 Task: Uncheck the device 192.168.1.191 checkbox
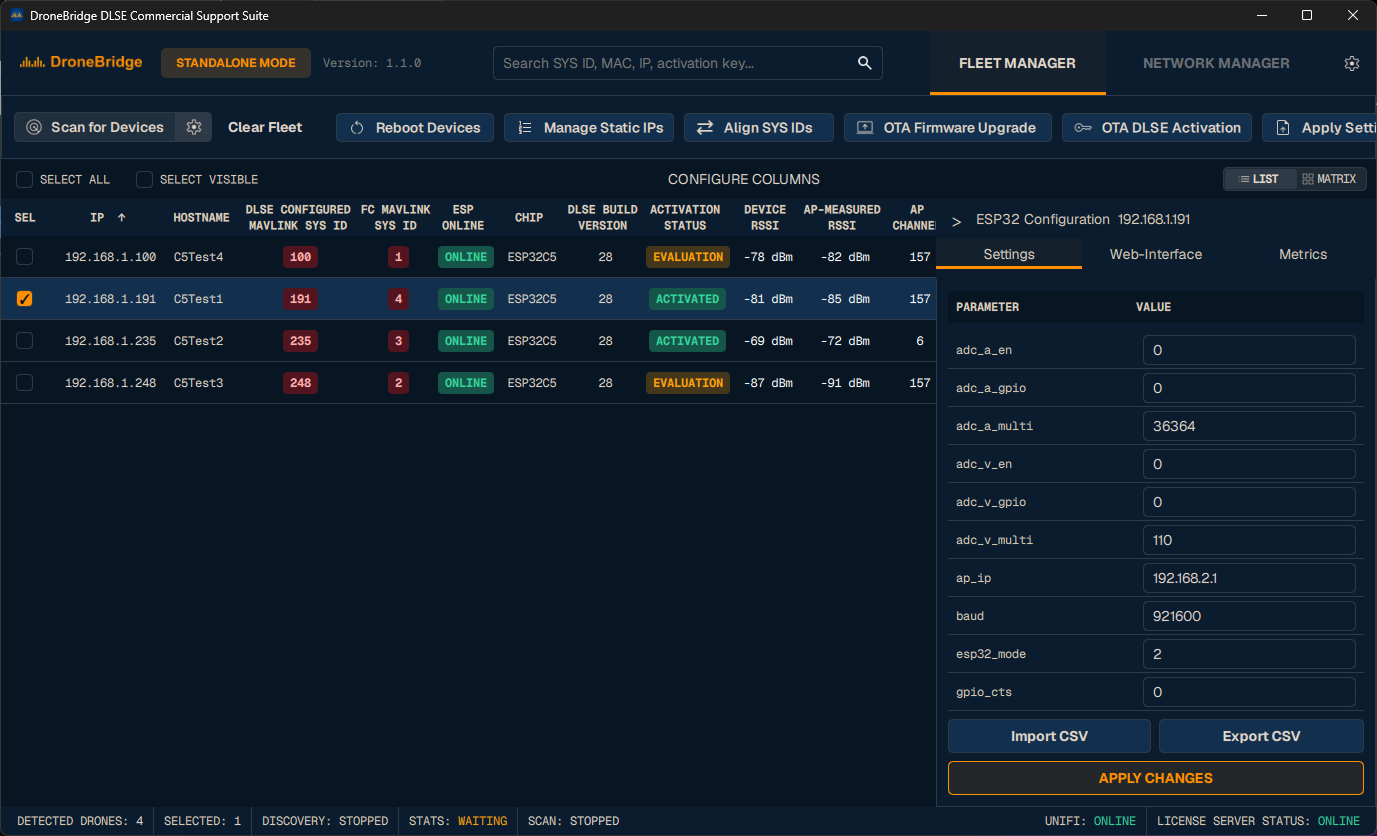click(25, 299)
